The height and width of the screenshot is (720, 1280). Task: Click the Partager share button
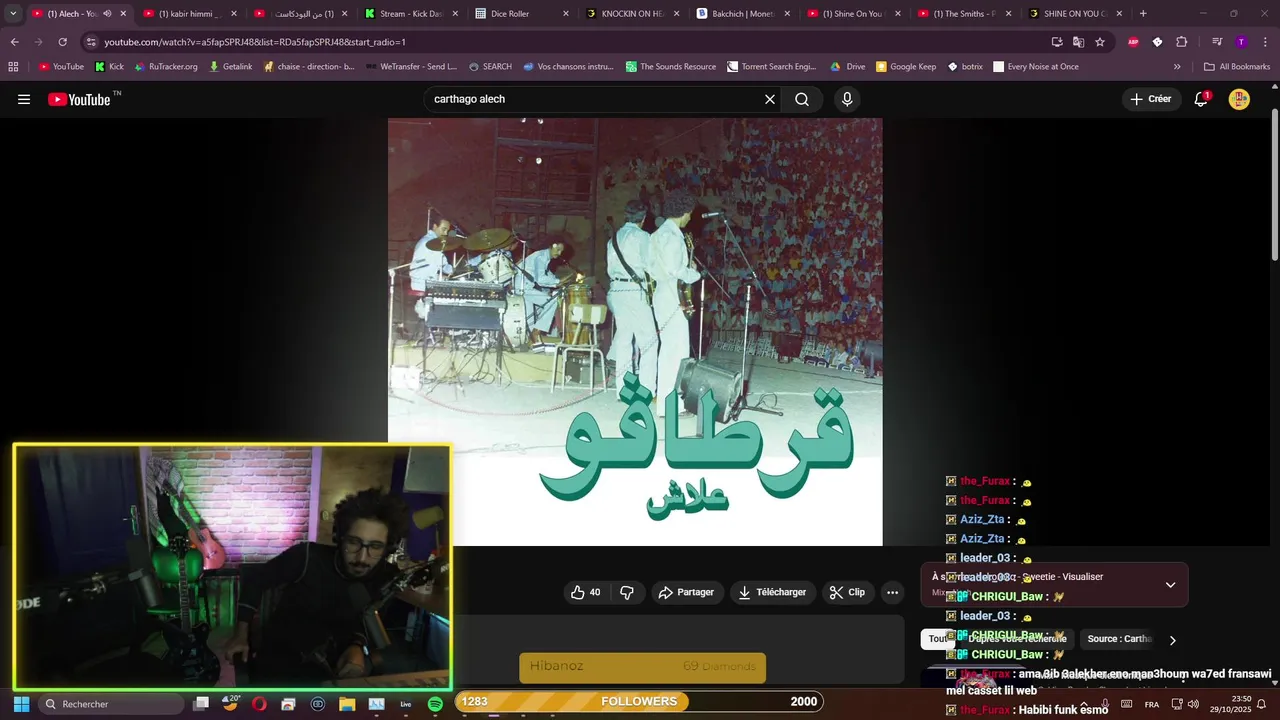pyautogui.click(x=686, y=592)
